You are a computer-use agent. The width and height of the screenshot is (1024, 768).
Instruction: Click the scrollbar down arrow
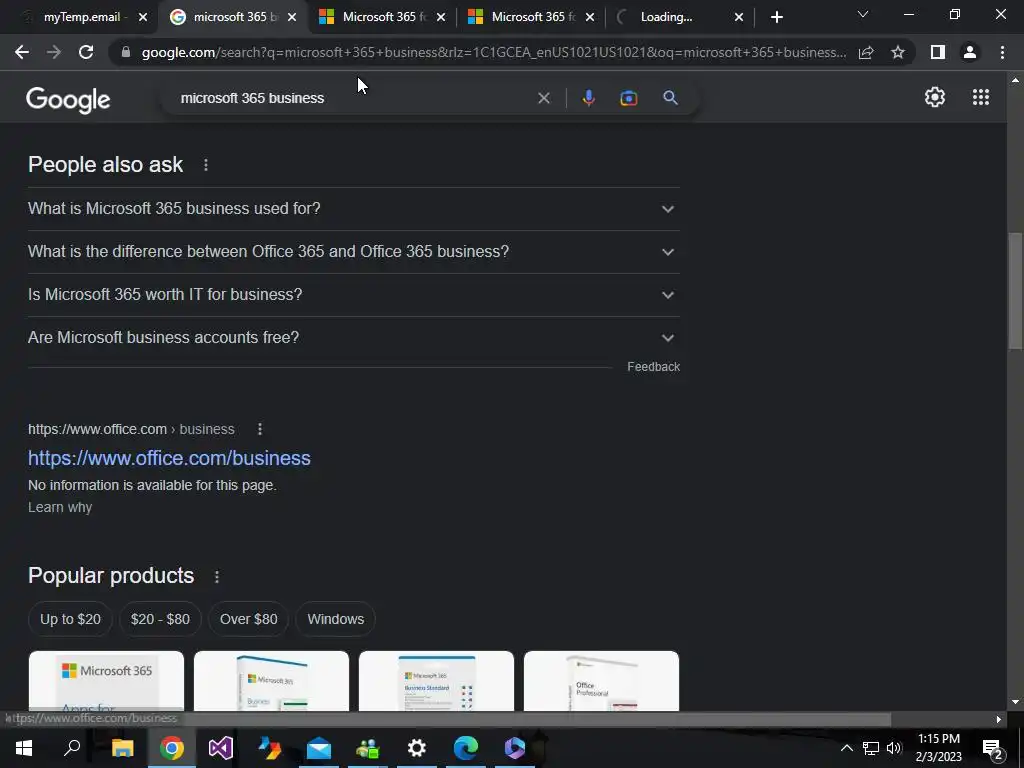click(x=1015, y=702)
